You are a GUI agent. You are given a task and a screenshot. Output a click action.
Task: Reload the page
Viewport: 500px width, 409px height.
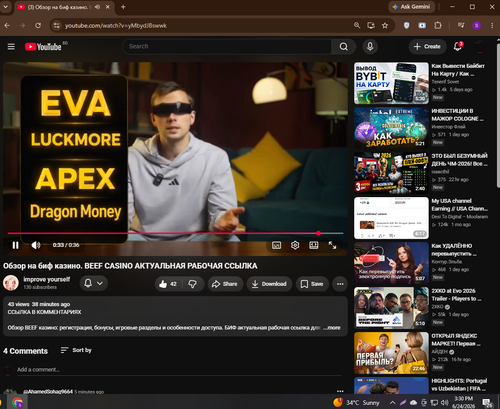[38, 26]
